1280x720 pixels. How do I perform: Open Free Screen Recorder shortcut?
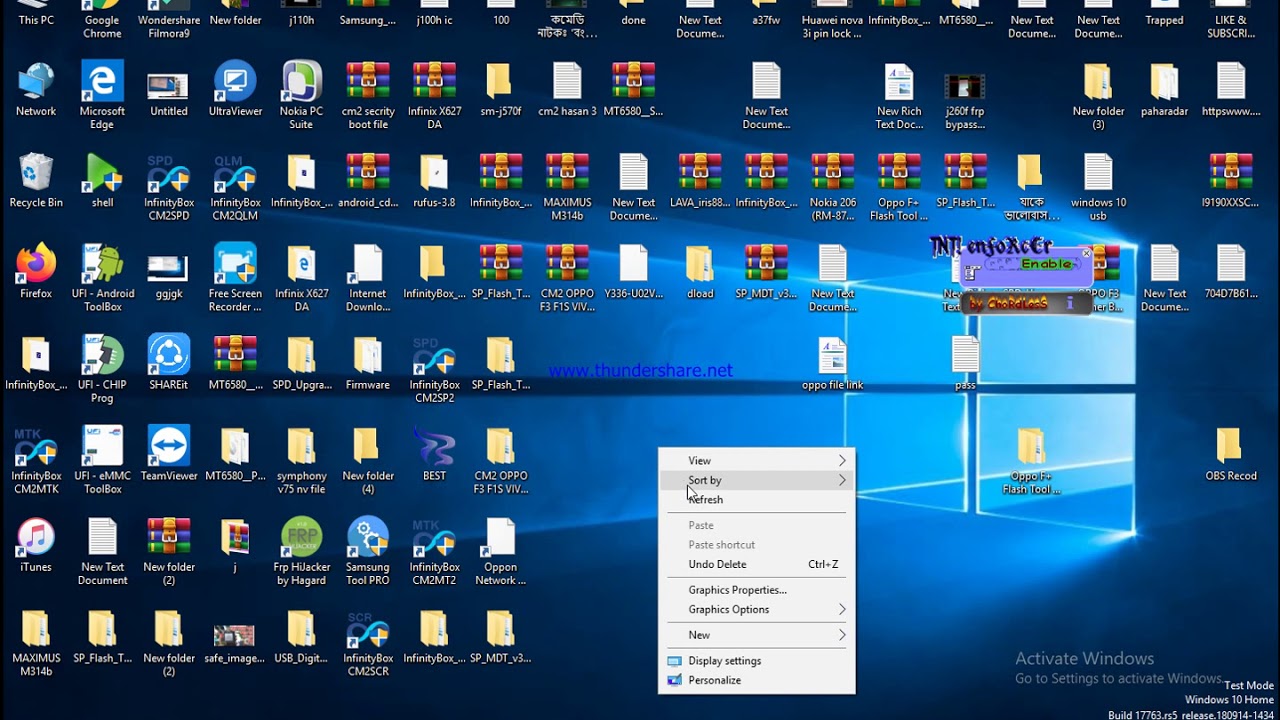pos(235,263)
